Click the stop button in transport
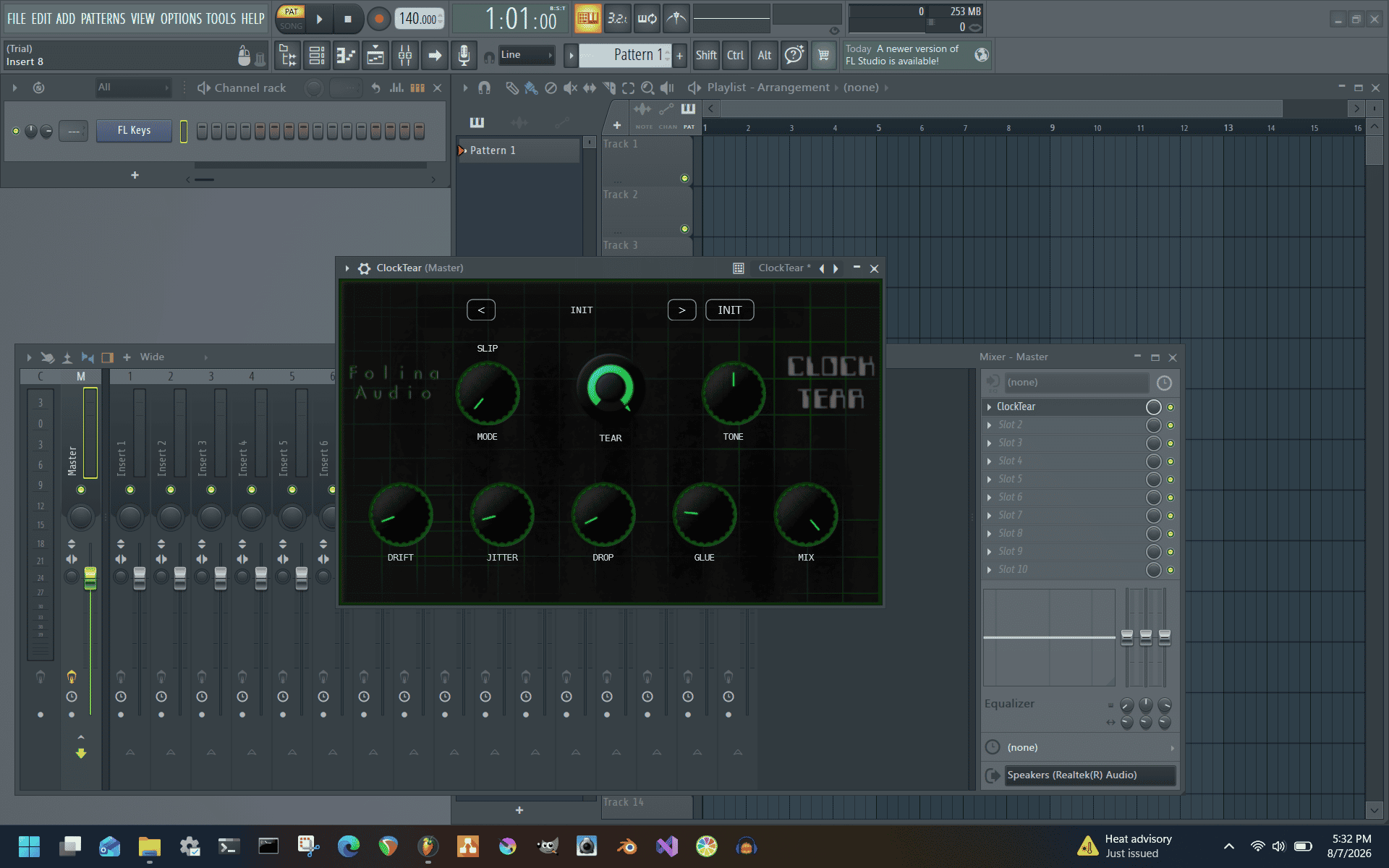This screenshot has height=868, width=1389. [x=348, y=19]
